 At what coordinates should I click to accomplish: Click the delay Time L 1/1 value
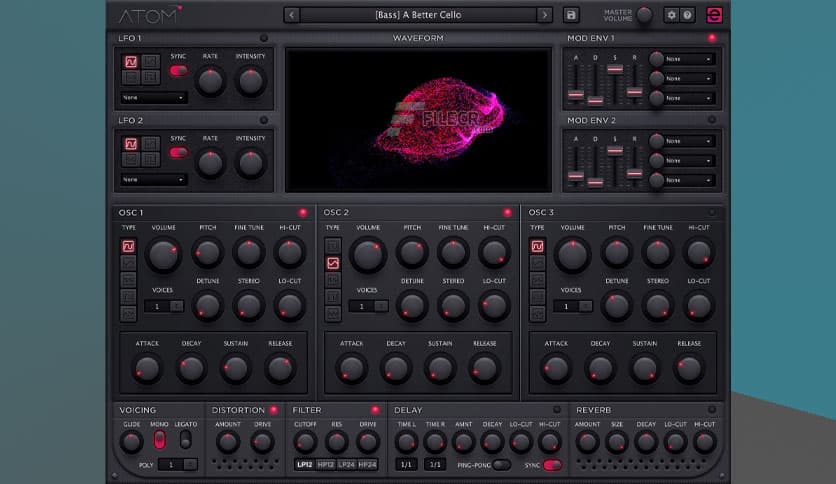[406, 465]
